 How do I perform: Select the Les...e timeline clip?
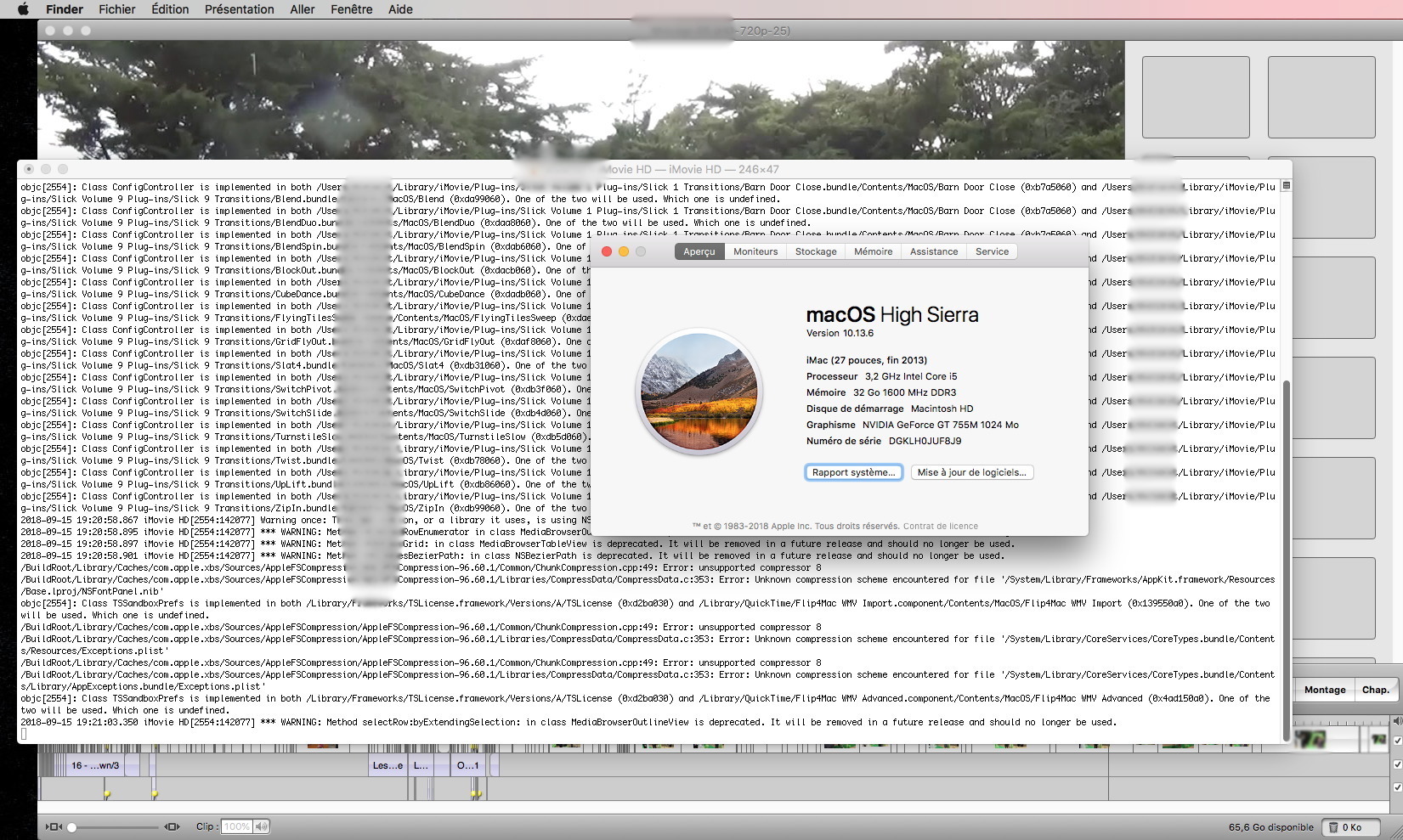(x=388, y=765)
